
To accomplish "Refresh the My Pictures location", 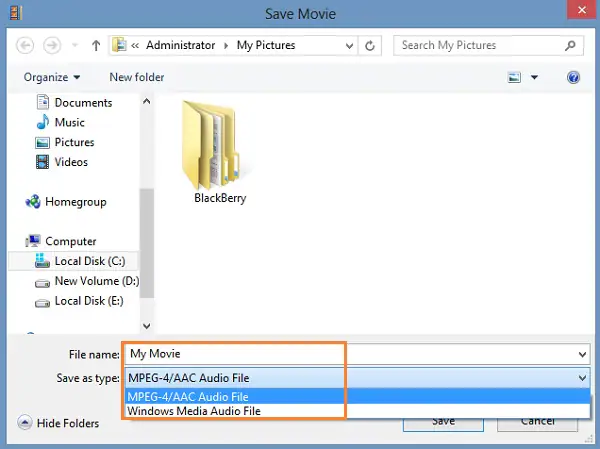I will [x=370, y=46].
